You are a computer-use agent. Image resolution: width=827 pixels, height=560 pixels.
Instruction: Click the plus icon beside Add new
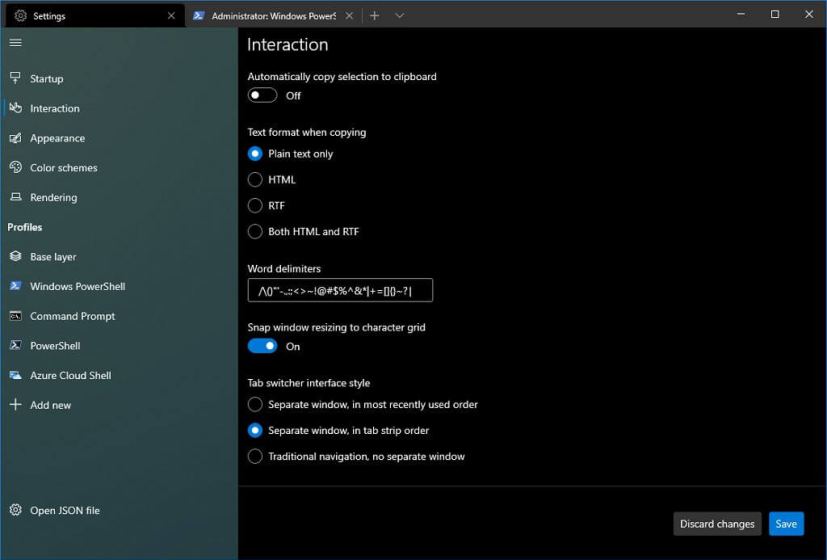click(15, 404)
